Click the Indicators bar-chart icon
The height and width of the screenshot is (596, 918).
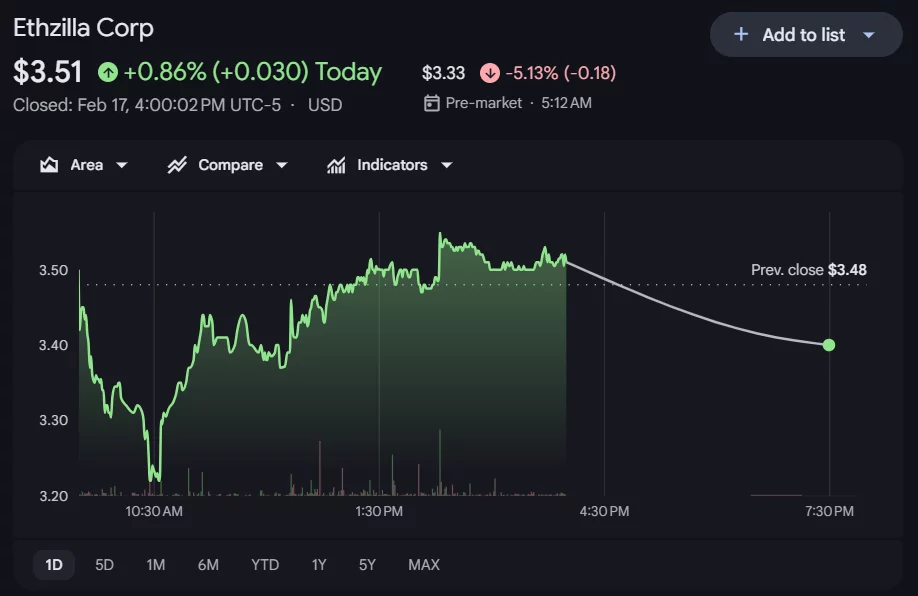[x=336, y=164]
